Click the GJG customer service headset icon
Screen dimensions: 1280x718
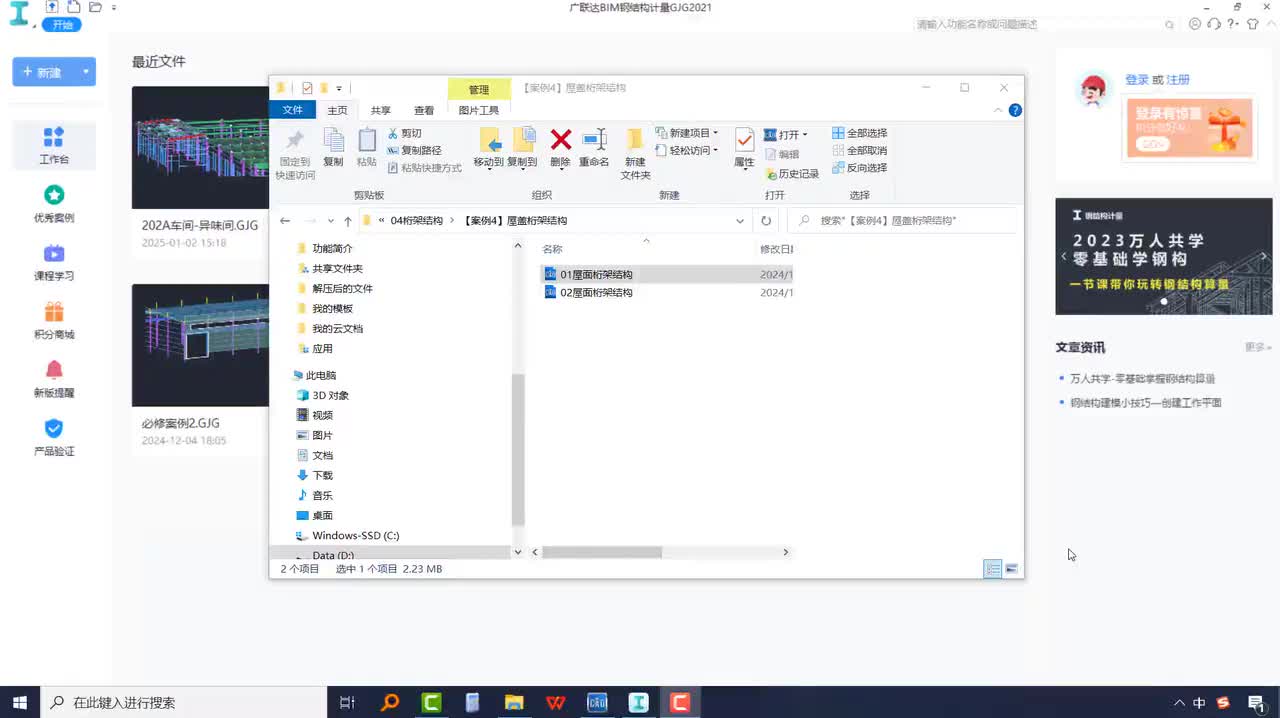(1214, 24)
